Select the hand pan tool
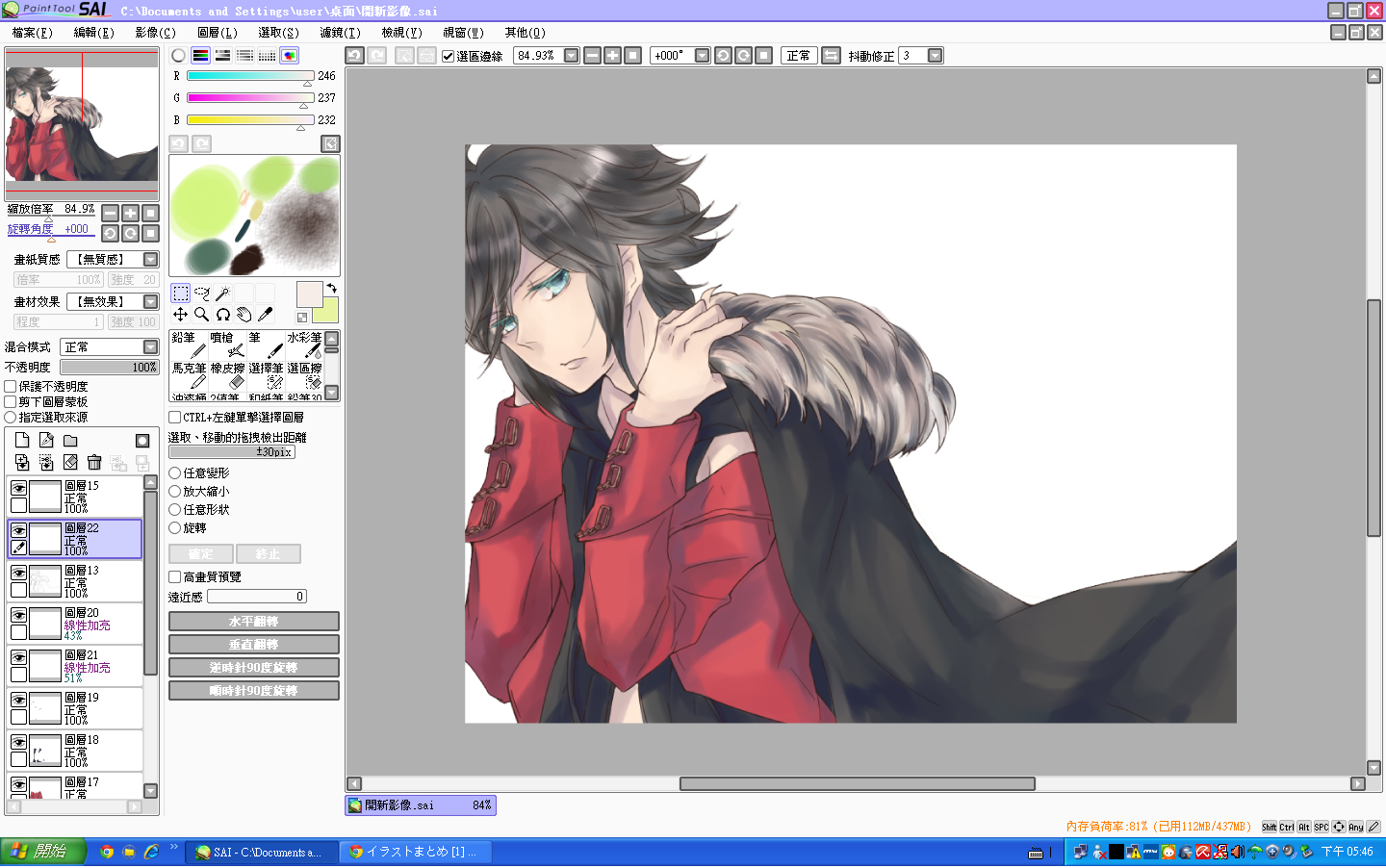The image size is (1386, 868). [x=244, y=314]
